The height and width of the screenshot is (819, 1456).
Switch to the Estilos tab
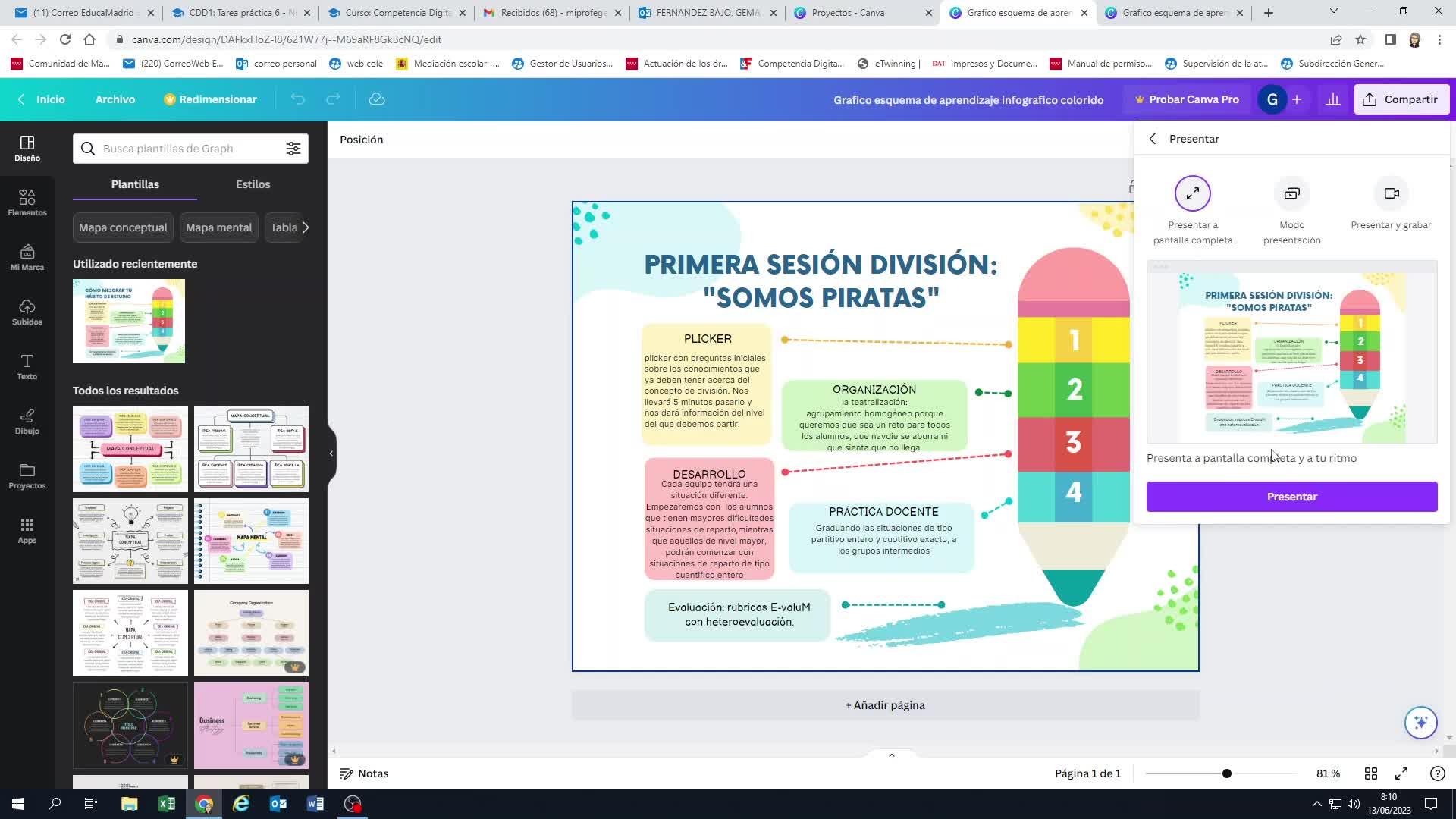[x=253, y=184]
